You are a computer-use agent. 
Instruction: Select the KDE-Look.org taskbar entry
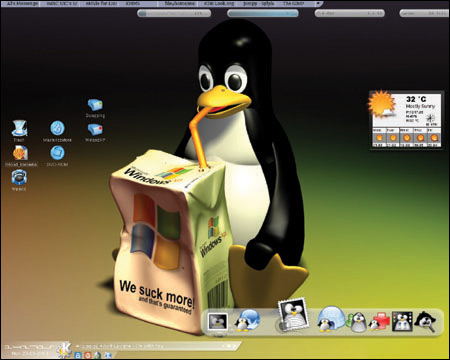219,4
